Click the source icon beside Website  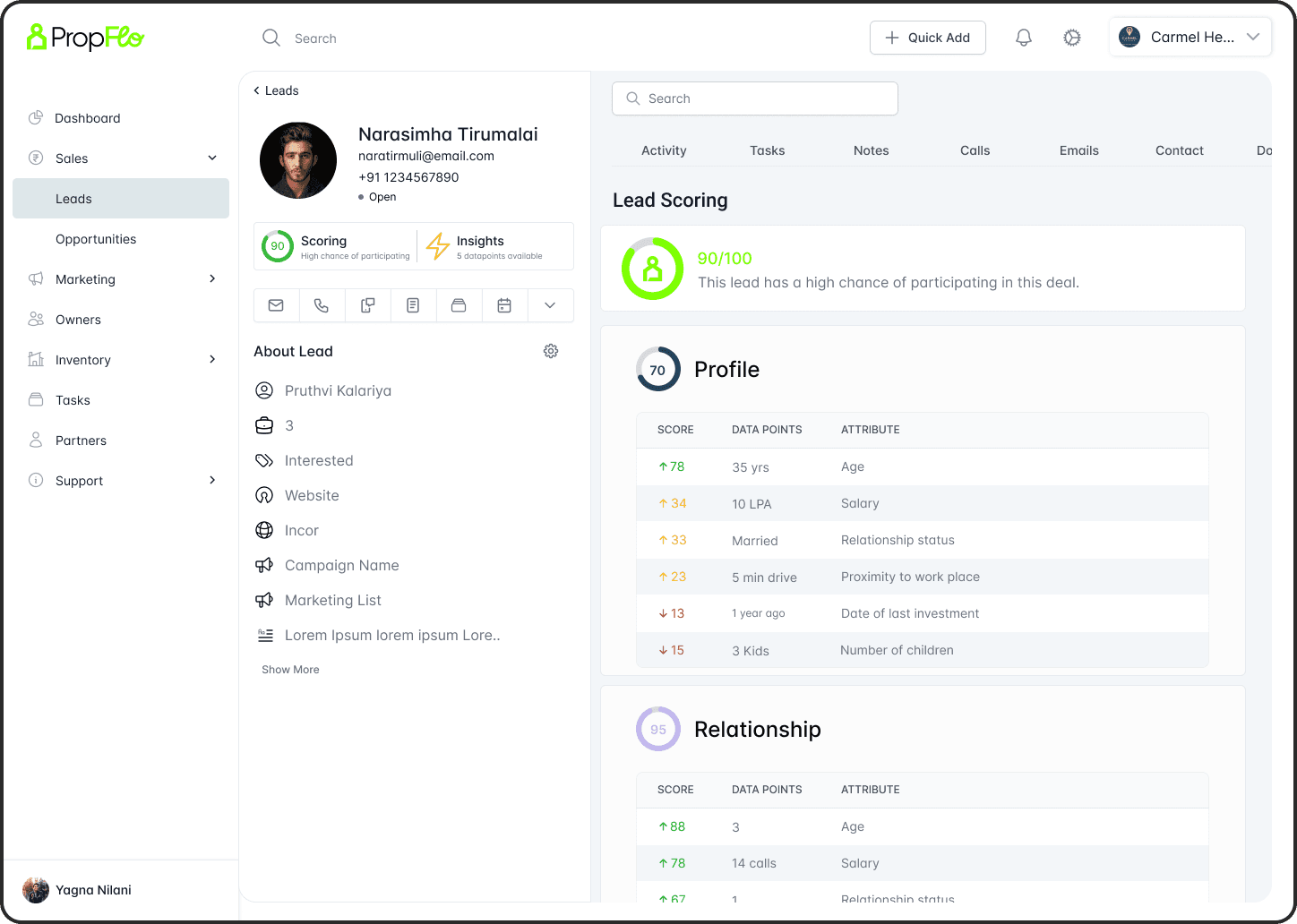264,495
